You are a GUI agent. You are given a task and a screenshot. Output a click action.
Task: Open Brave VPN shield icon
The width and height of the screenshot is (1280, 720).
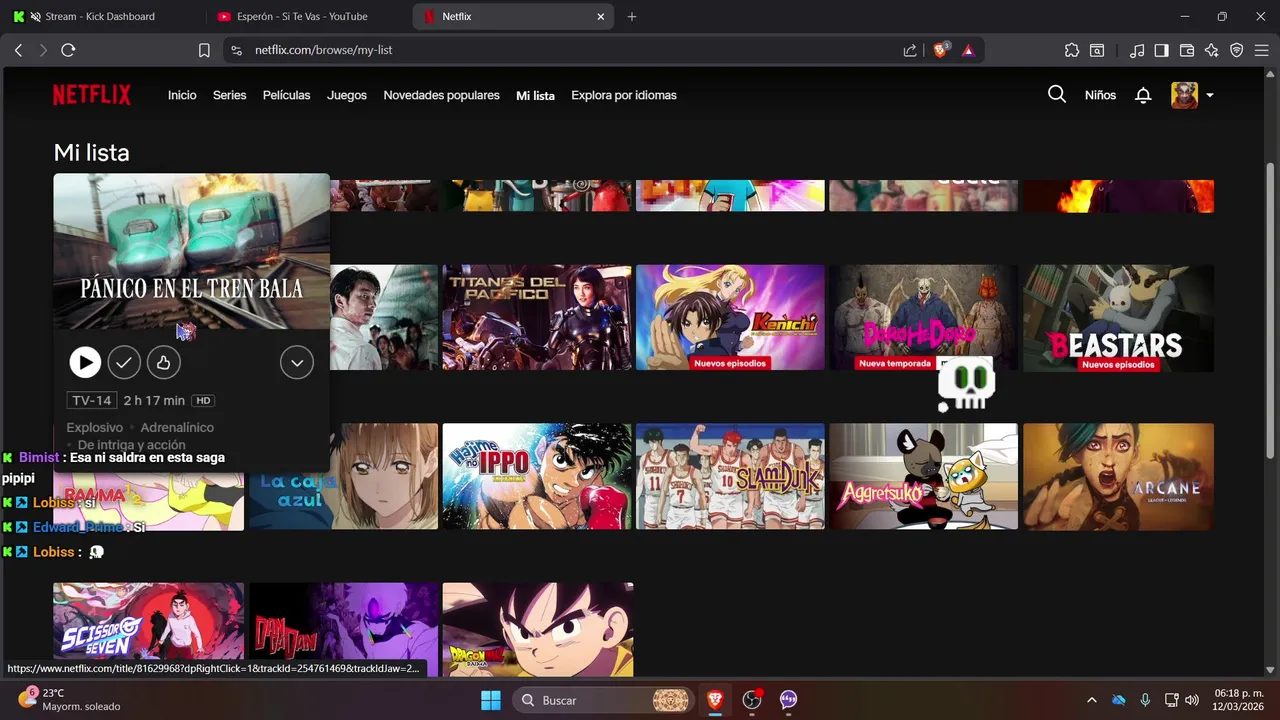(1237, 50)
